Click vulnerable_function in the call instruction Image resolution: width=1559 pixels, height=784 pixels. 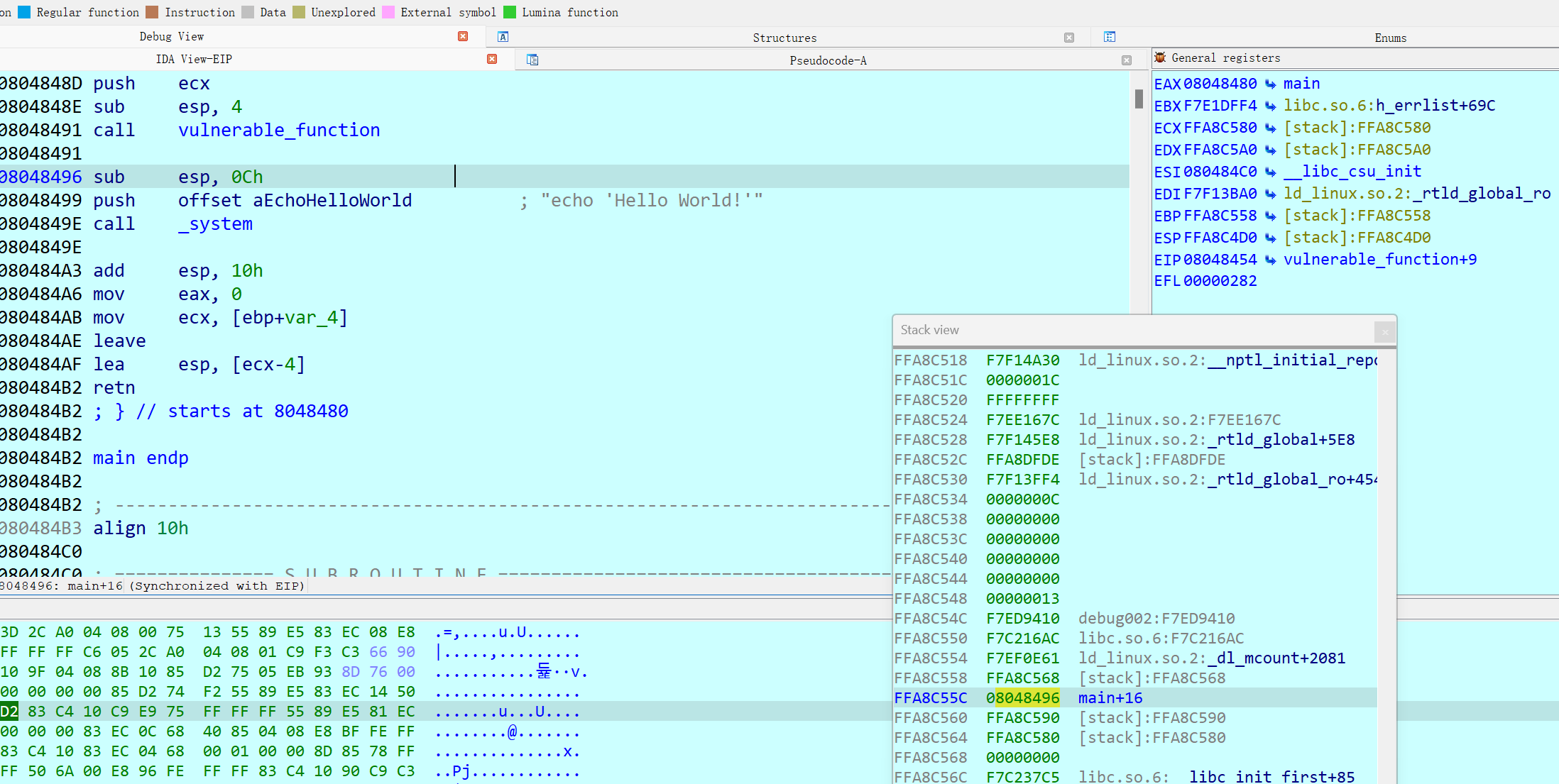coord(279,131)
